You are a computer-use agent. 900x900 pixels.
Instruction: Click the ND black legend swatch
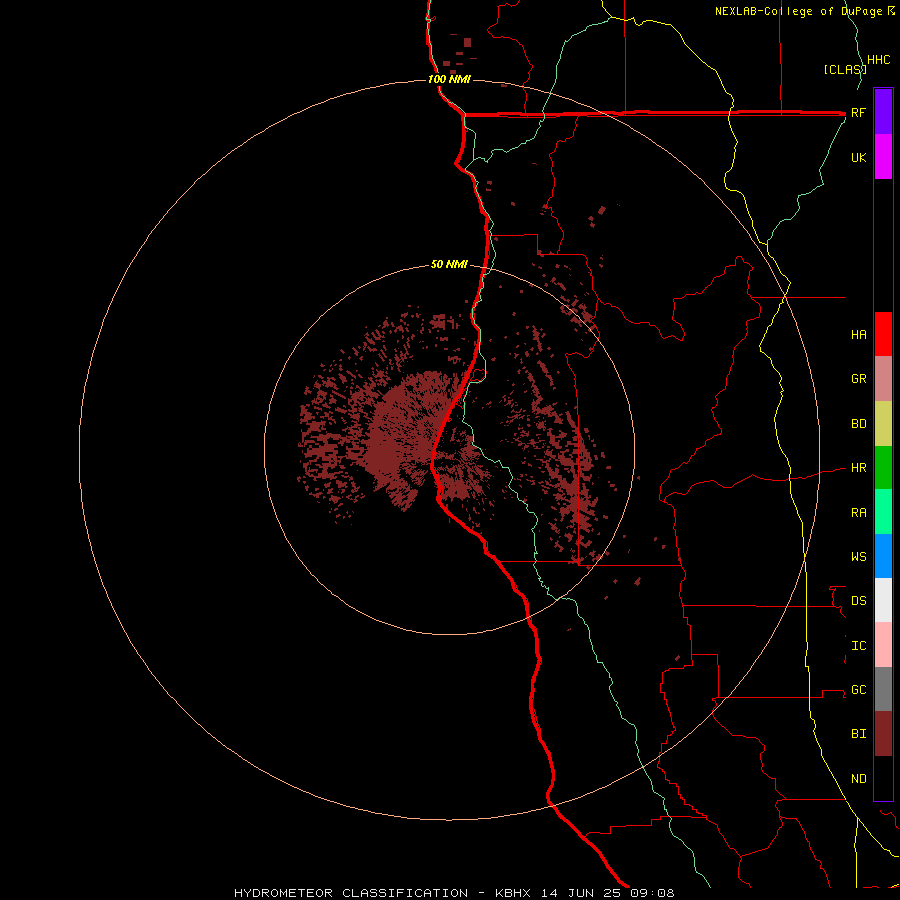tap(883, 778)
